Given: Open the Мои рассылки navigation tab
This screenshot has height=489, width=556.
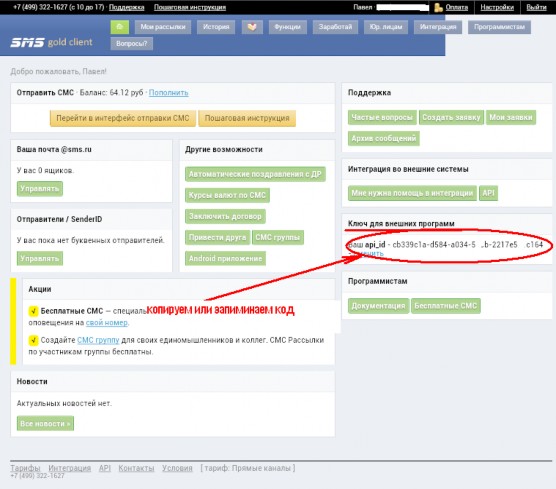Looking at the screenshot, I should (163, 27).
